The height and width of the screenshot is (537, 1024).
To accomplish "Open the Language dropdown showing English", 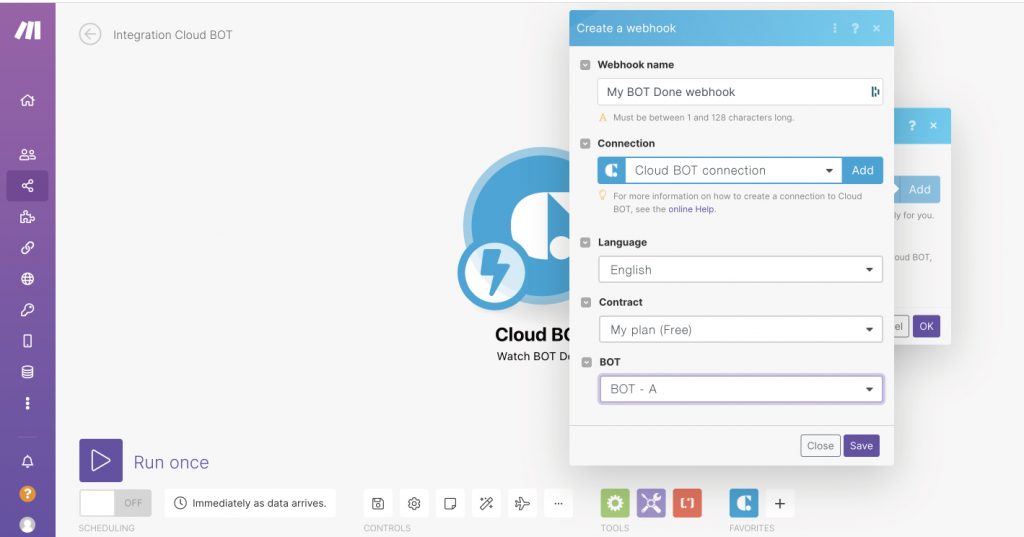I will 741,269.
